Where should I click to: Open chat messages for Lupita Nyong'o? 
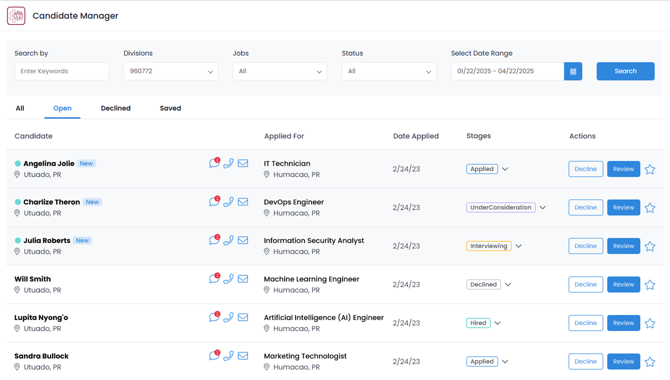(214, 317)
